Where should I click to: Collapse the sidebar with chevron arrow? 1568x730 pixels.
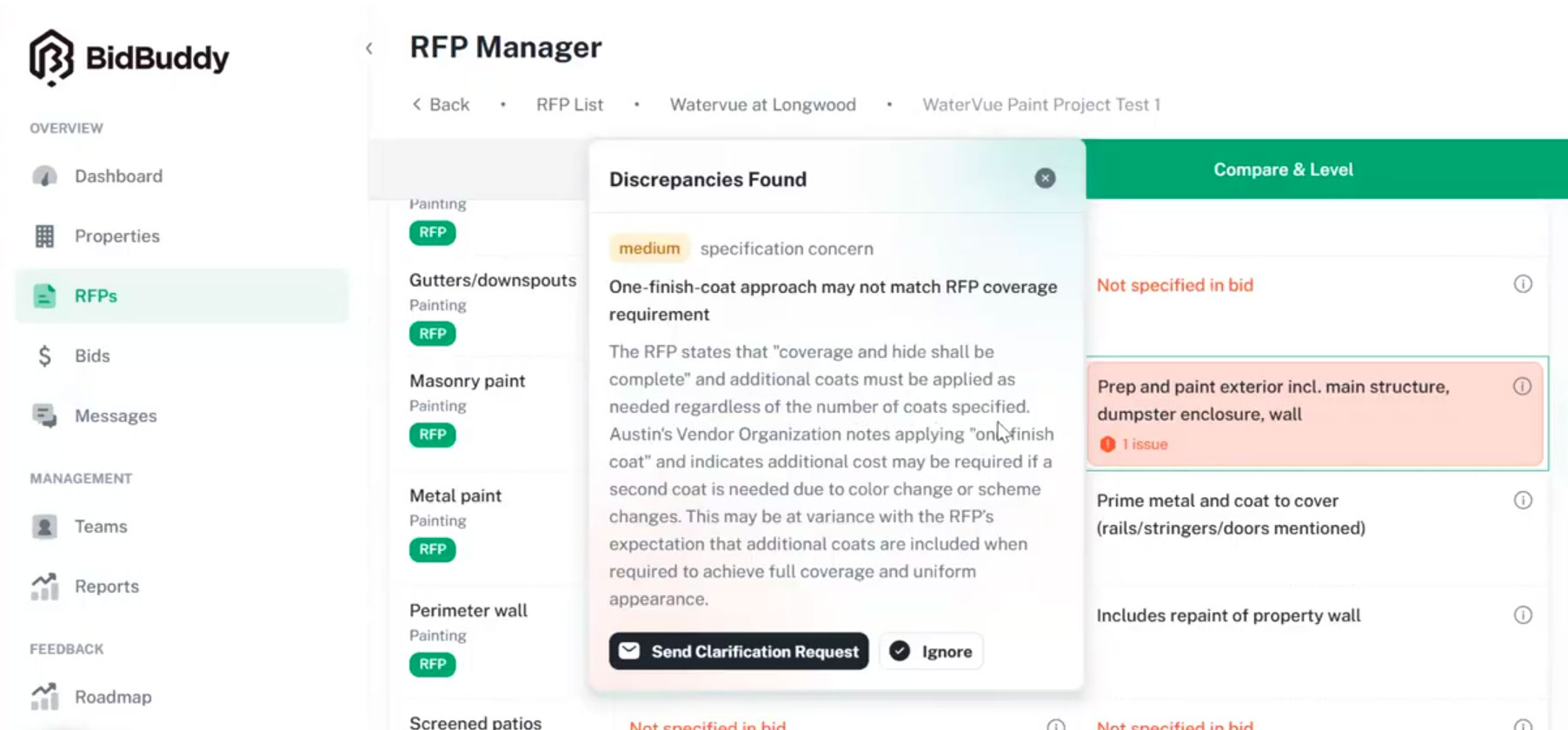369,49
